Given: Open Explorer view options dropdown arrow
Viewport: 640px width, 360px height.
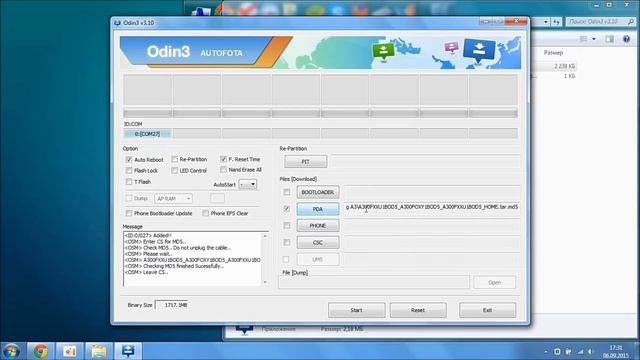Looking at the screenshot, I should [594, 39].
